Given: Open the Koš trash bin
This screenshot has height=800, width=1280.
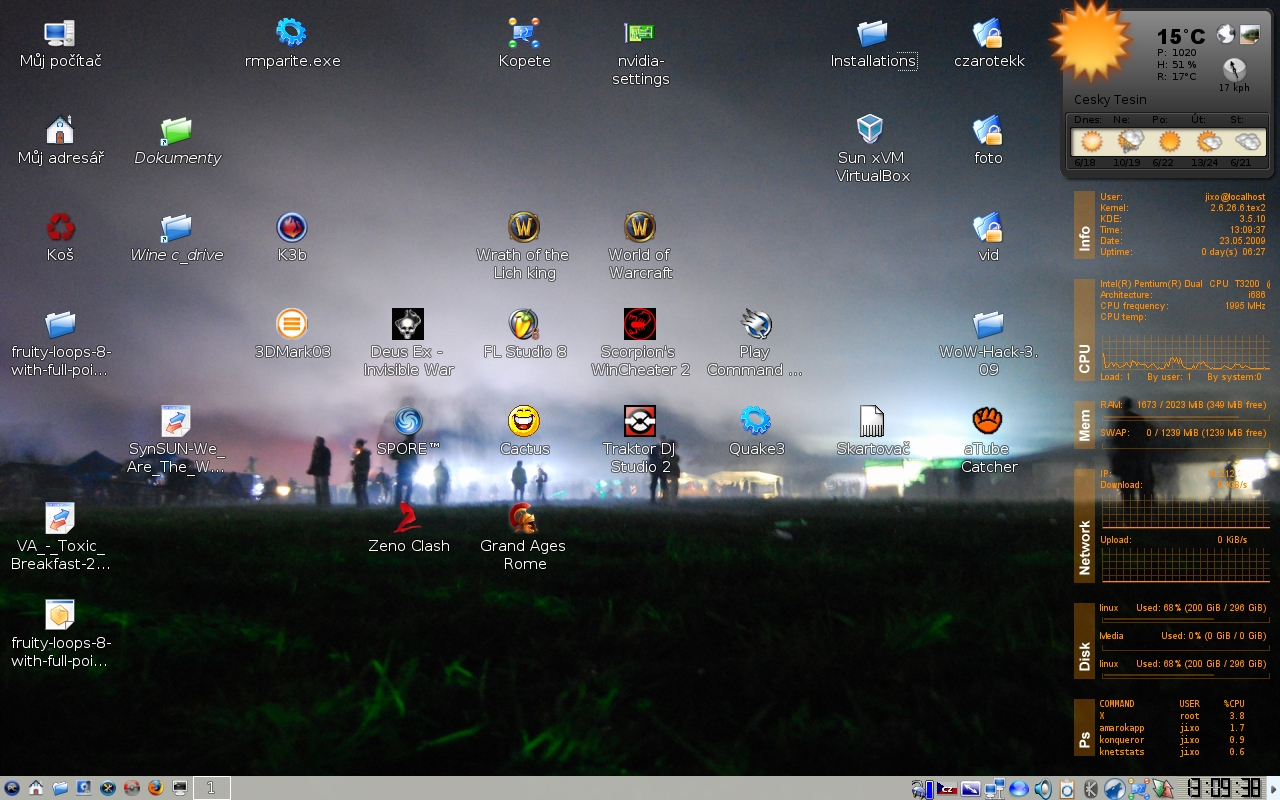Looking at the screenshot, I should point(60,228).
